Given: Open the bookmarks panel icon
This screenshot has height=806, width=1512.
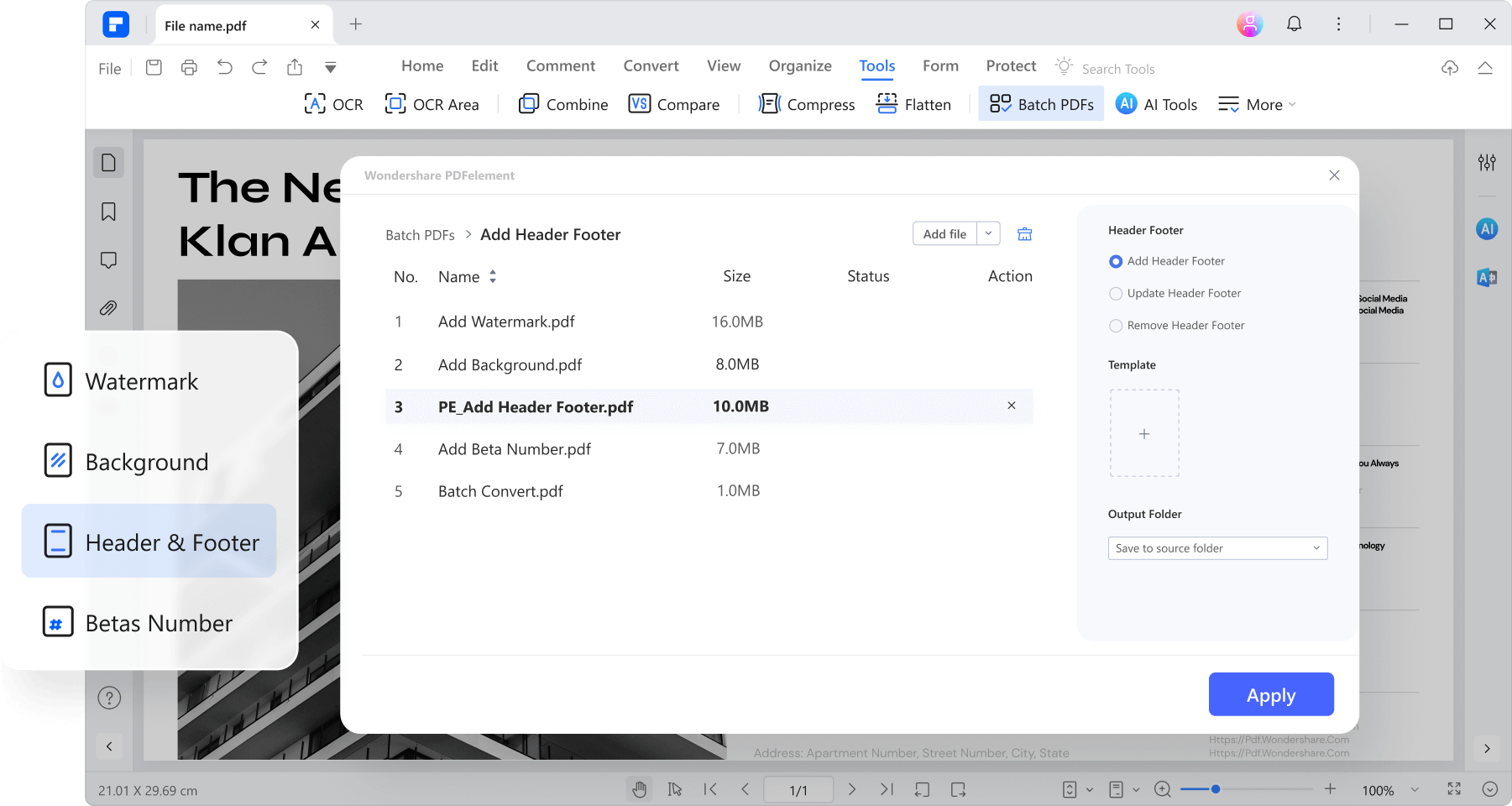Looking at the screenshot, I should tap(108, 212).
